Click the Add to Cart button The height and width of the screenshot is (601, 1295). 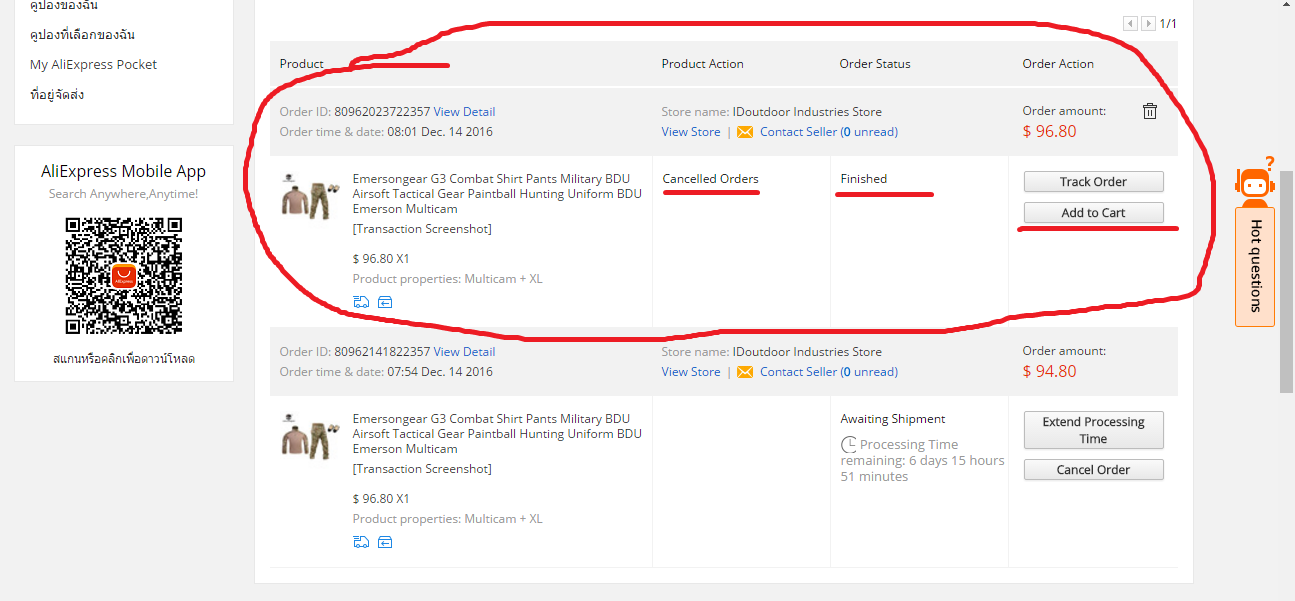point(1093,213)
